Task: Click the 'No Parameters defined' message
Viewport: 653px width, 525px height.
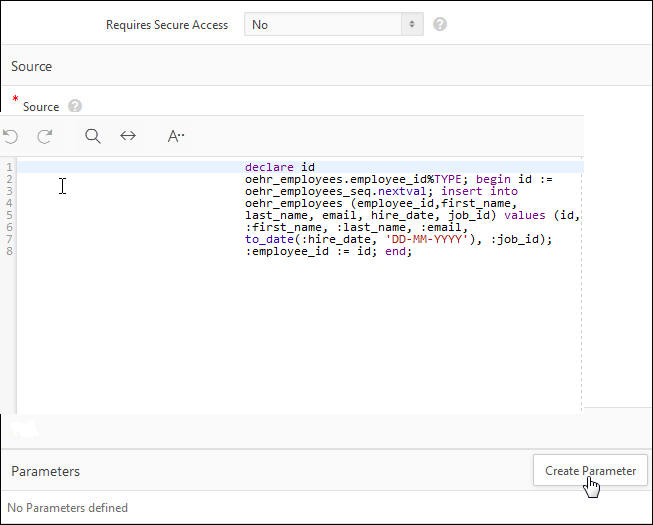Action: [x=68, y=508]
